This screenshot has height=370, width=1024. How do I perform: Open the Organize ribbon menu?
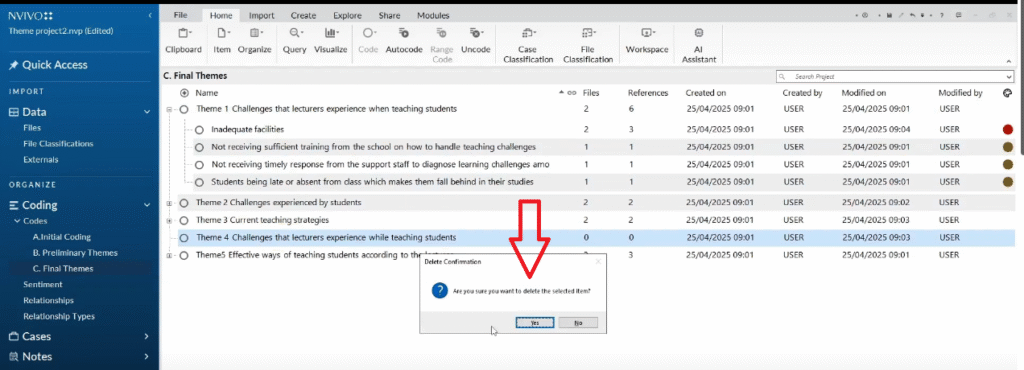click(x=254, y=40)
